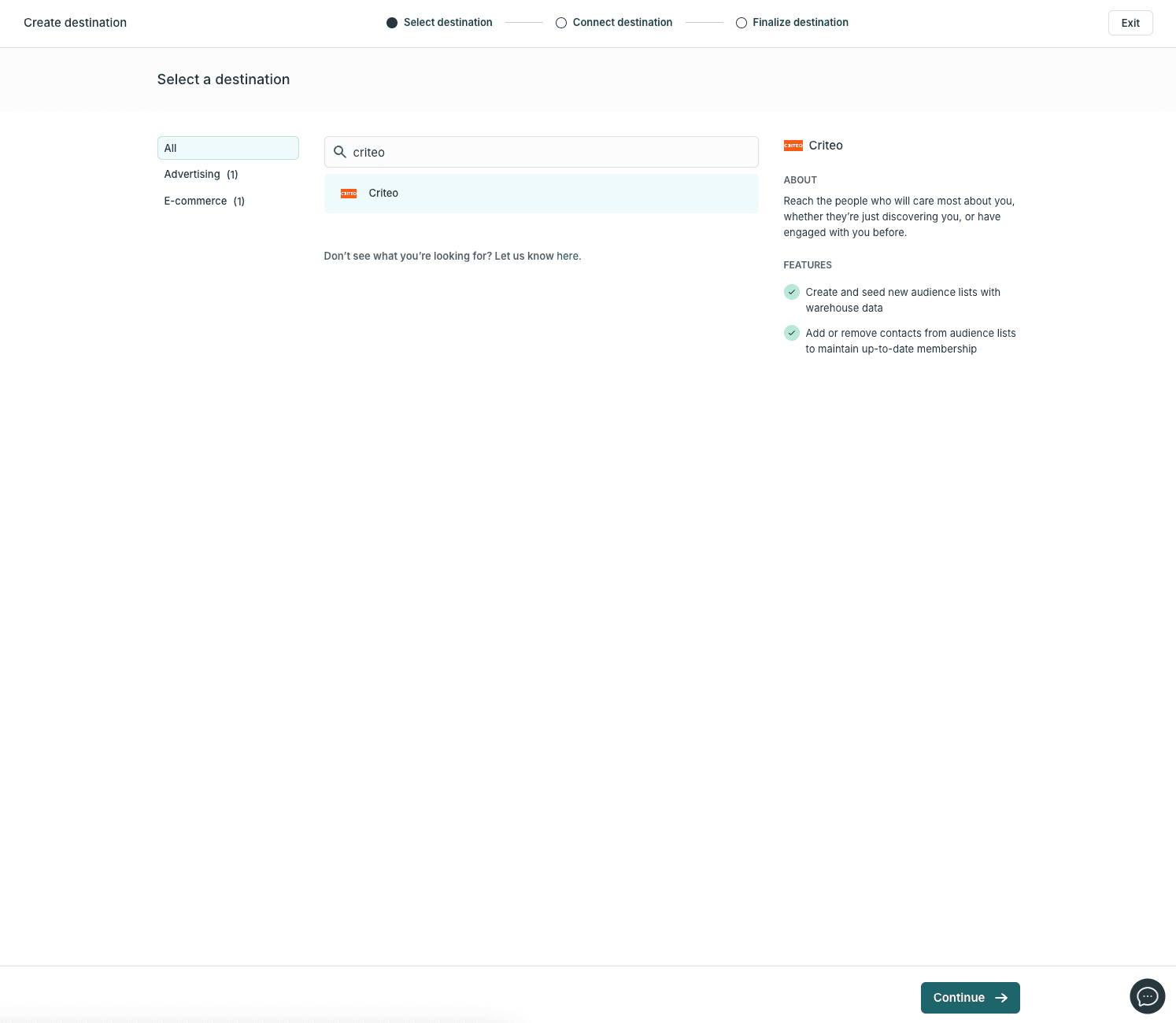Select the E-commerce category filter
Image resolution: width=1176 pixels, height=1023 pixels.
pos(204,201)
